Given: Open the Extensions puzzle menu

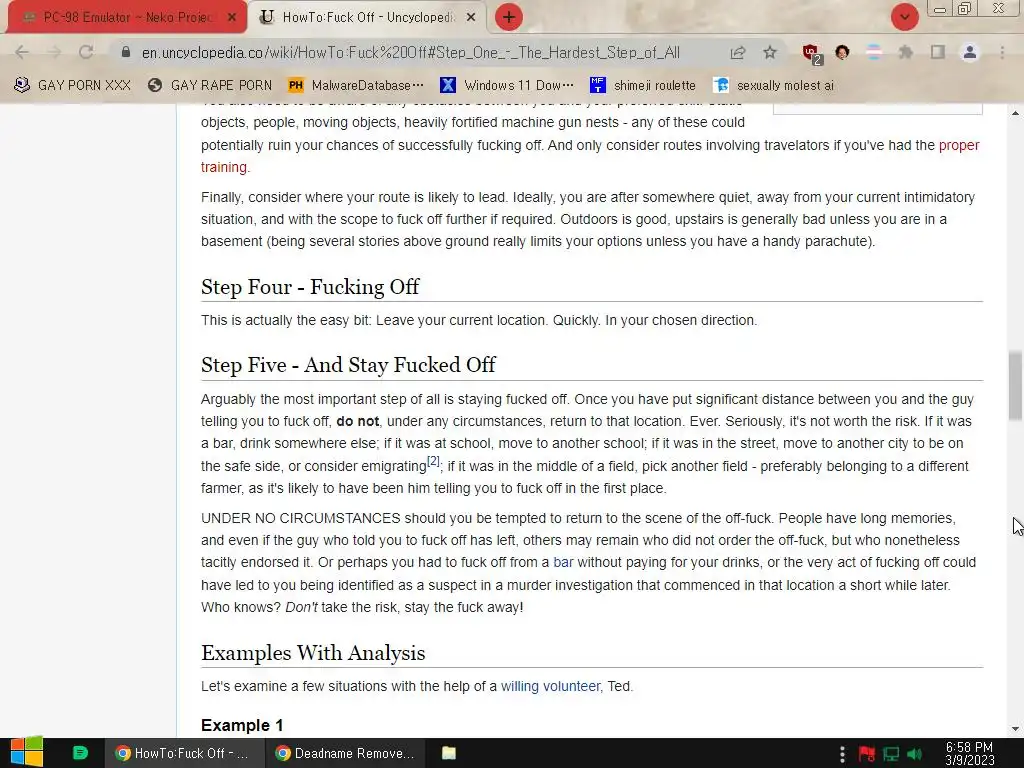Looking at the screenshot, I should click(x=906, y=52).
